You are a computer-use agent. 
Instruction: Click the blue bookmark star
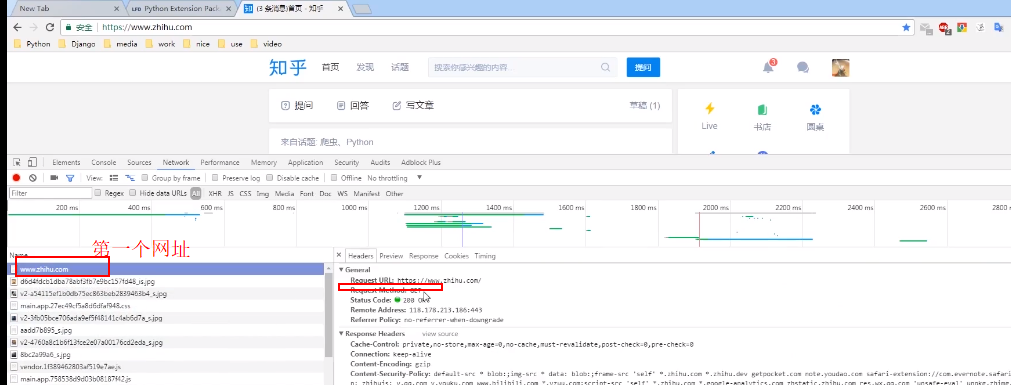pyautogui.click(x=906, y=28)
